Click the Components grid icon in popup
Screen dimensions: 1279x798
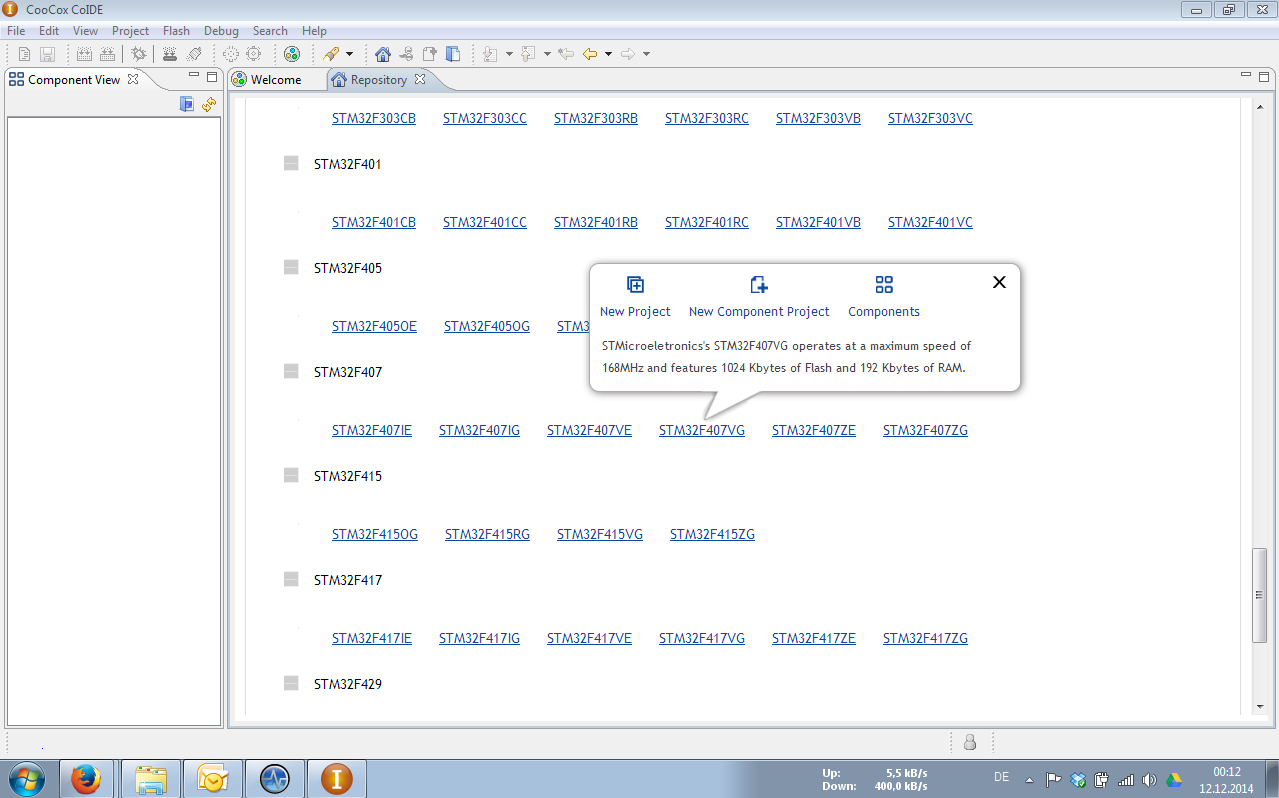tap(884, 285)
